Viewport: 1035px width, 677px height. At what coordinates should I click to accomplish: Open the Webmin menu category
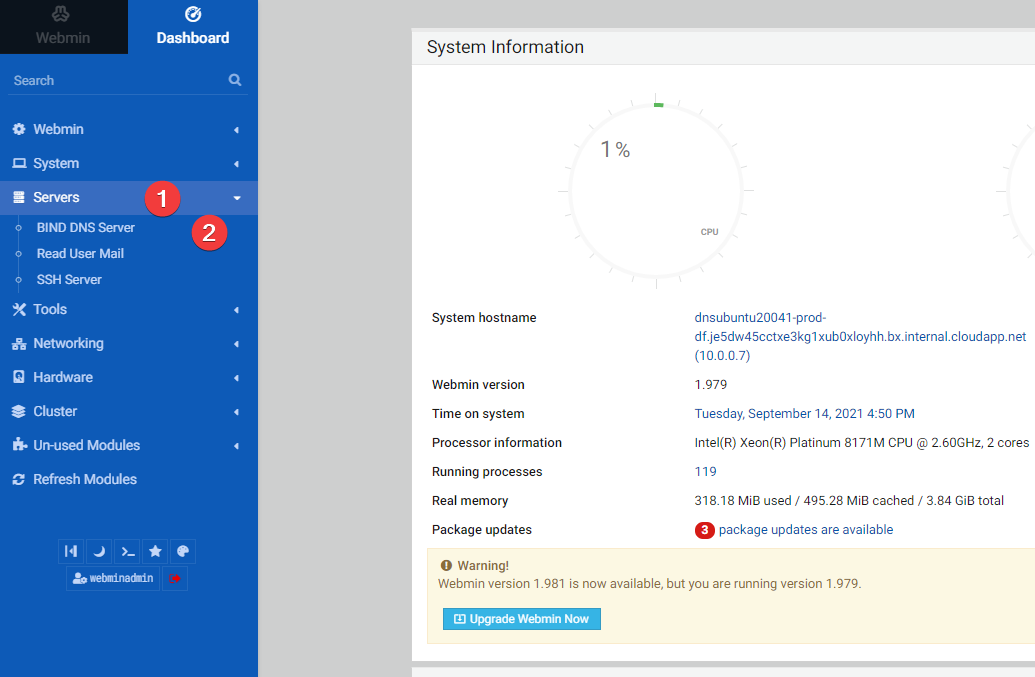pyautogui.click(x=129, y=129)
